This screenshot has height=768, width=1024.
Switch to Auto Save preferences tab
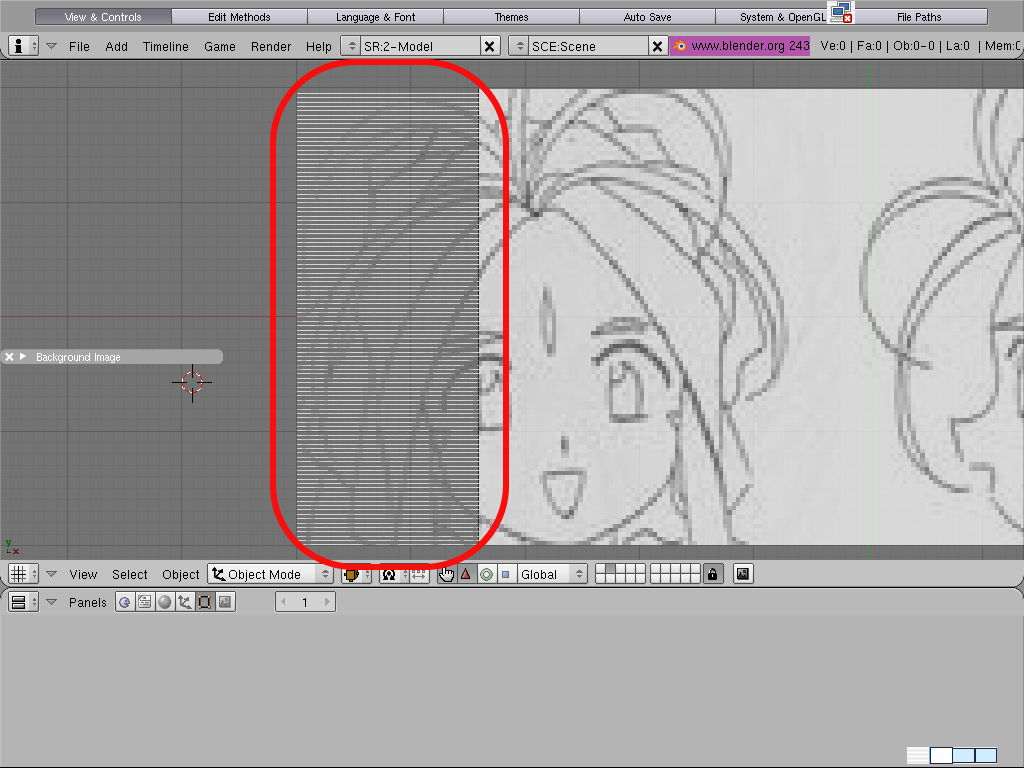(647, 16)
